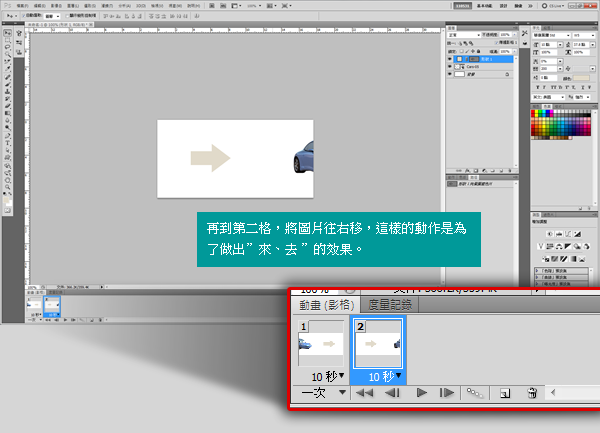
Task: Select the Custom Shape tool
Action: [8, 158]
